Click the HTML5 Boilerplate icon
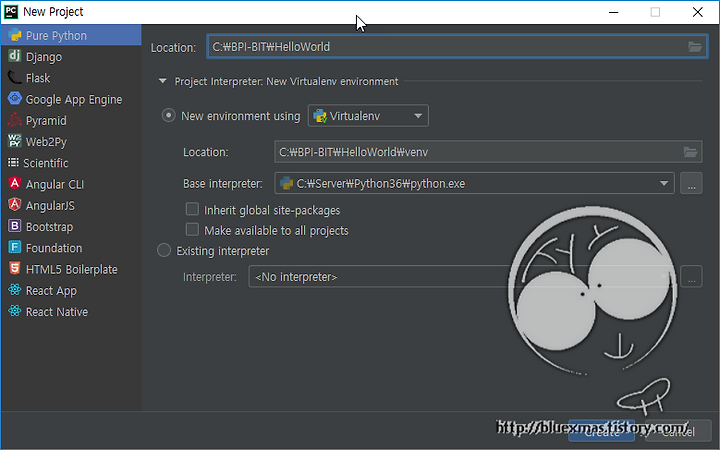The width and height of the screenshot is (720, 450). (x=15, y=269)
